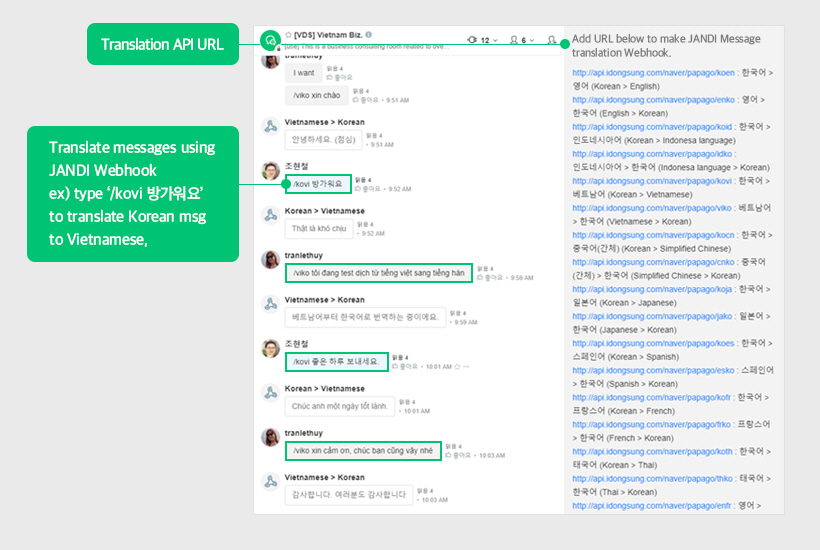Select the '/kovi 좋은 하루 보내세요' message bubble
Viewport: 820px width, 550px height.
click(336, 362)
